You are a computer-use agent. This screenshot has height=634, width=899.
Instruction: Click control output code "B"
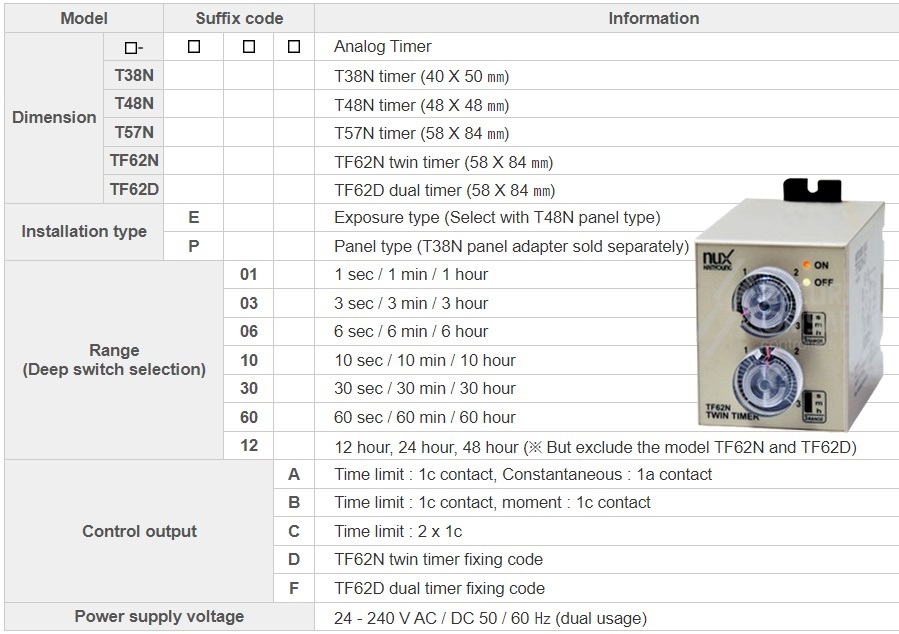pos(294,503)
